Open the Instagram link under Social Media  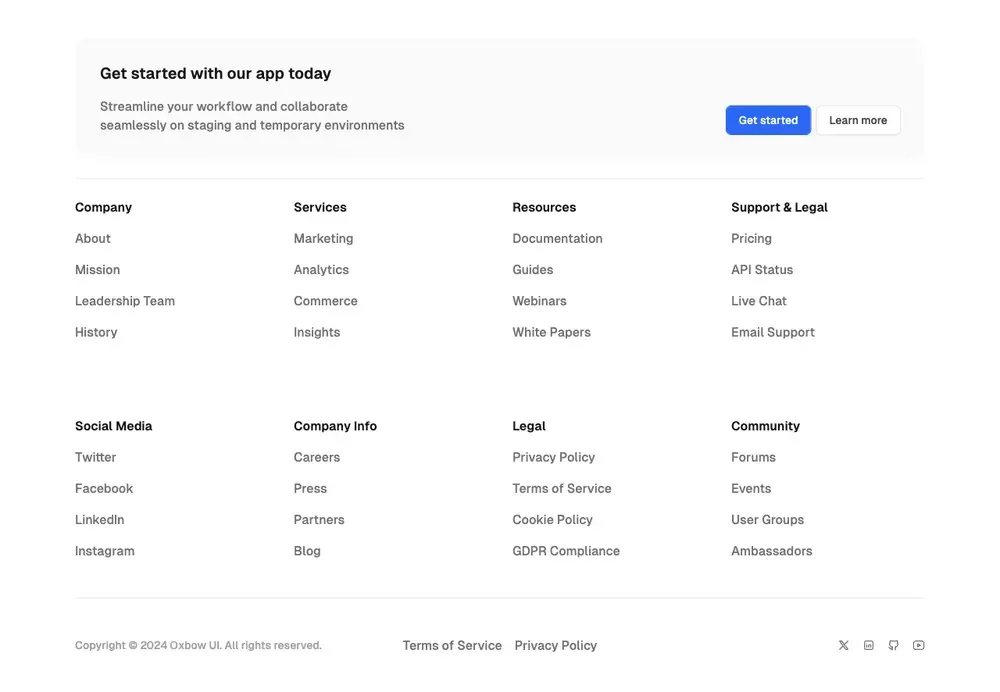(104, 550)
